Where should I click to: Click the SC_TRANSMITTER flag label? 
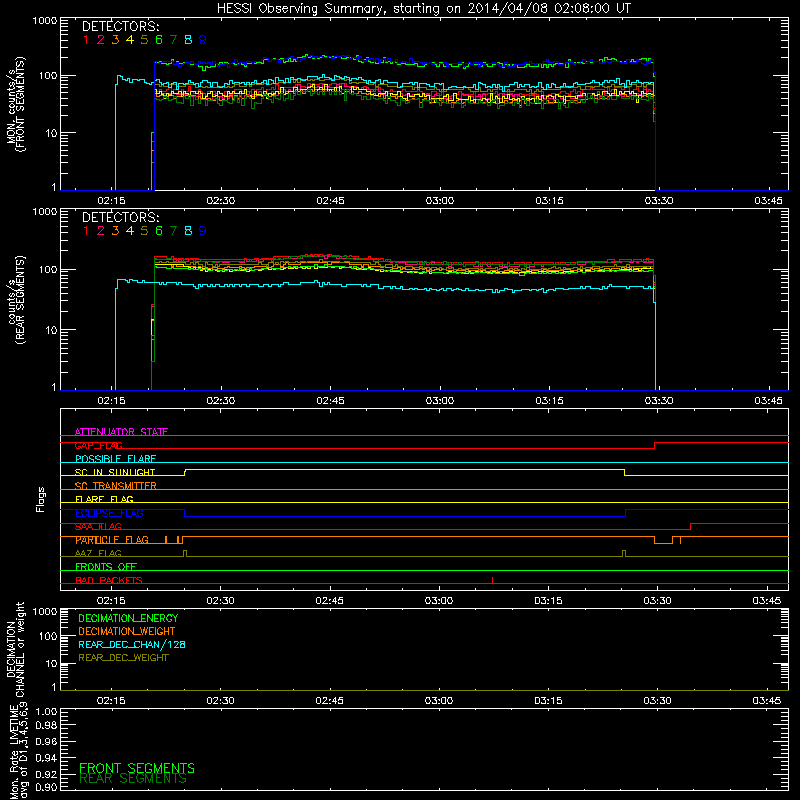[x=116, y=486]
